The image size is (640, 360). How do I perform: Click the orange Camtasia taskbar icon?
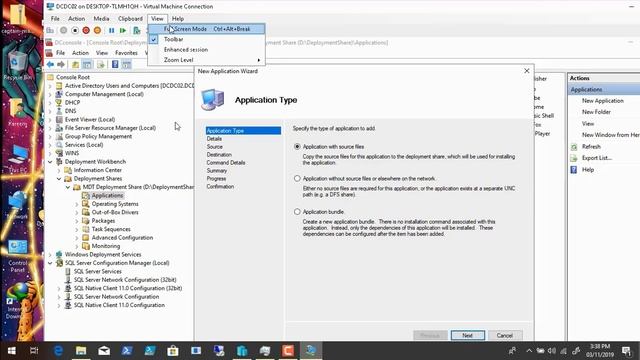pos(288,351)
